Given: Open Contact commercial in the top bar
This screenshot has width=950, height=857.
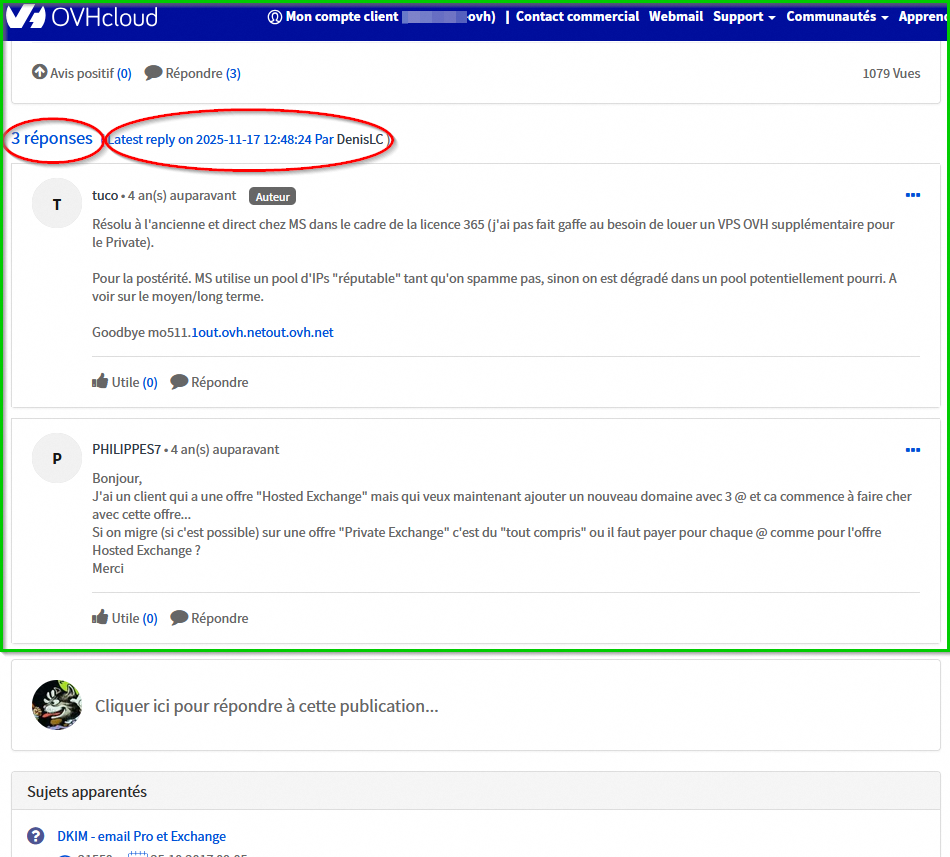Looking at the screenshot, I should click(x=577, y=17).
